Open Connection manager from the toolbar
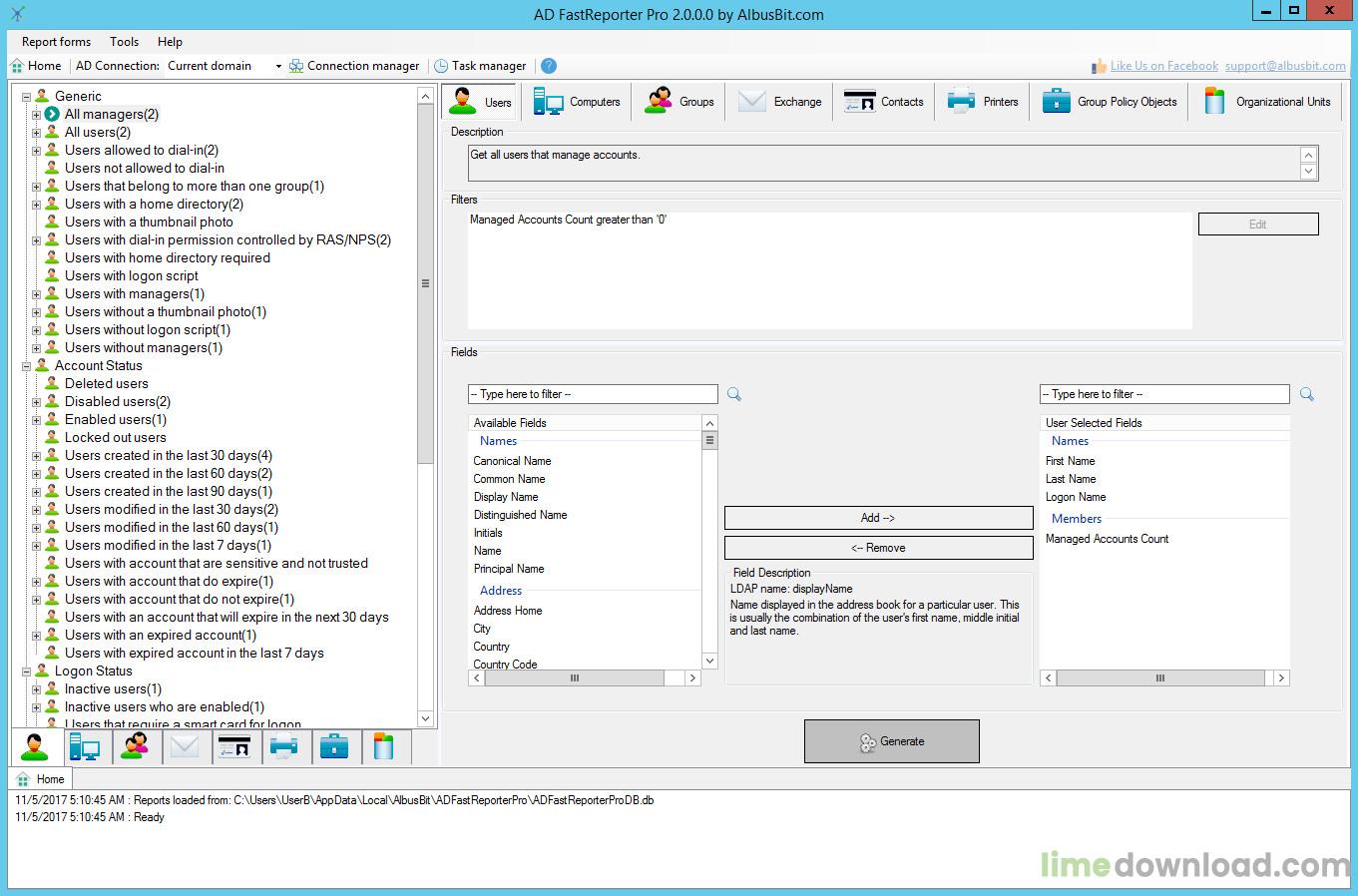This screenshot has width=1358, height=896. (354, 66)
